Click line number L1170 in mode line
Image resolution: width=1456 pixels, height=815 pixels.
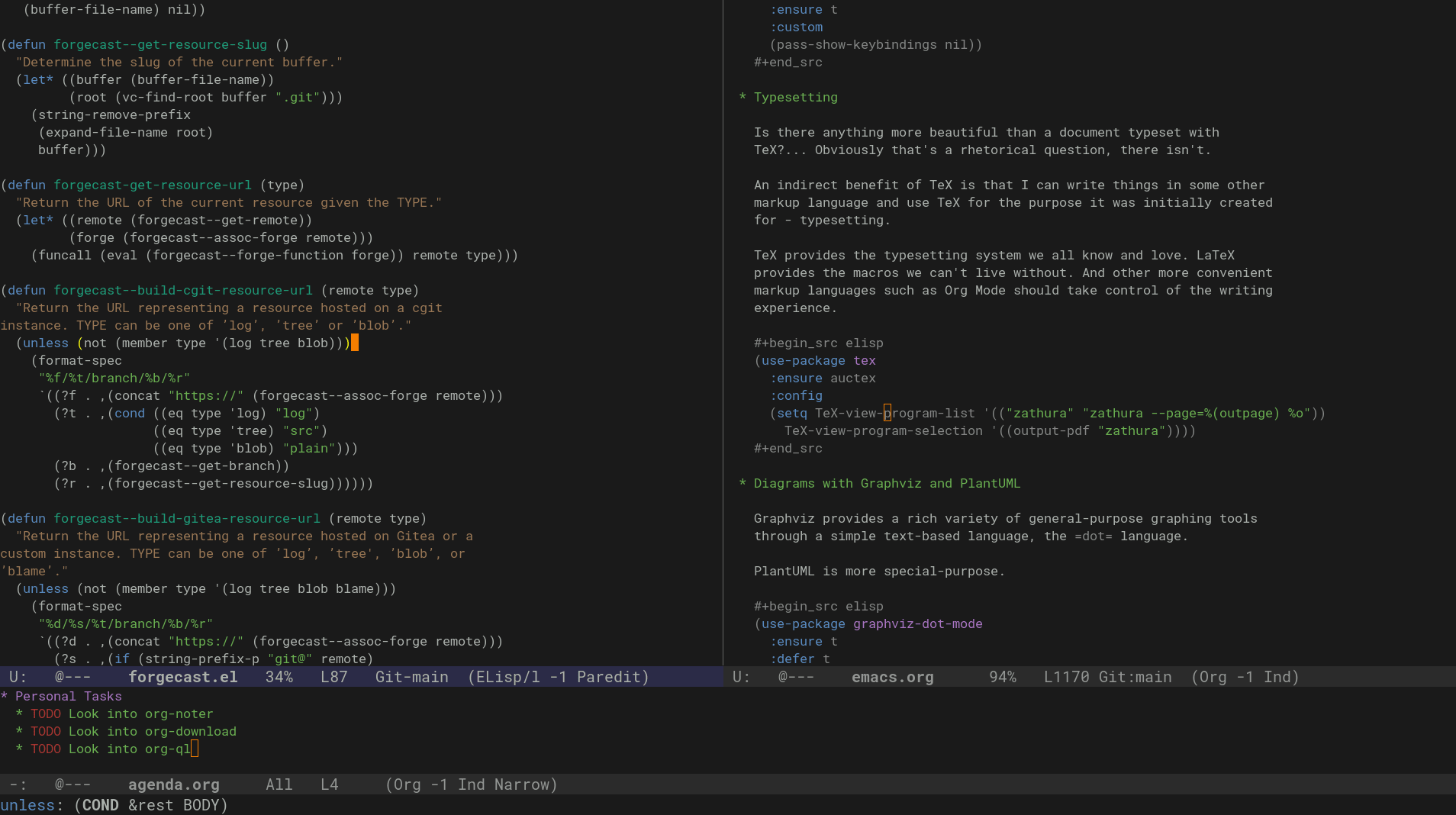point(1067,677)
